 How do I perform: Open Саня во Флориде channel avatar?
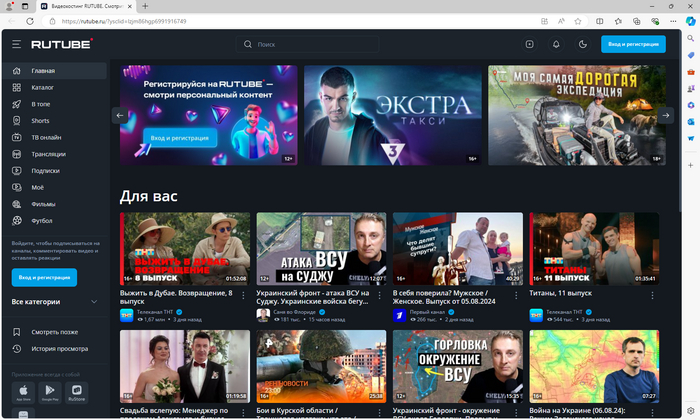click(x=263, y=315)
